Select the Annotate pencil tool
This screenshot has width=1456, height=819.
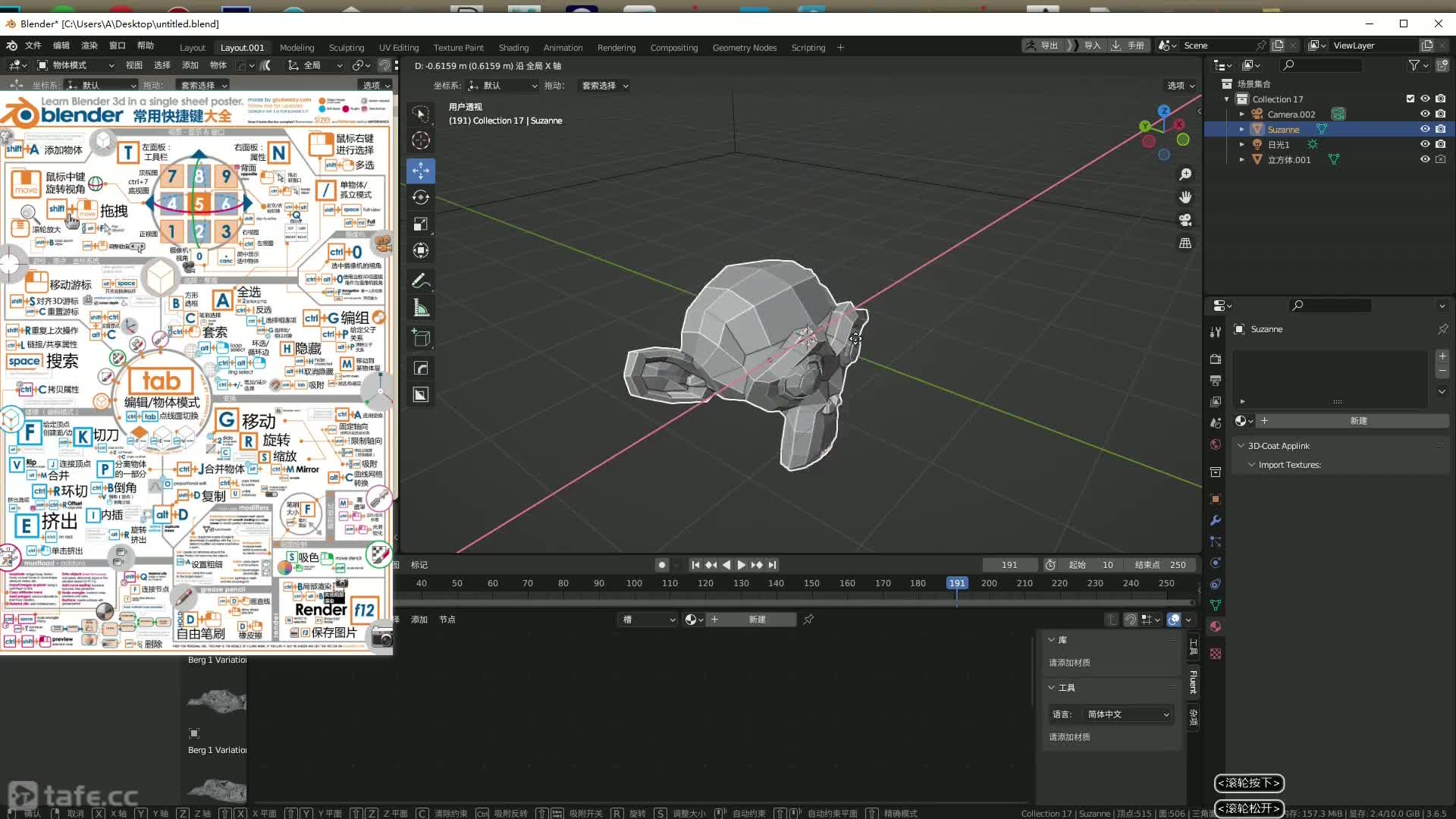(421, 281)
